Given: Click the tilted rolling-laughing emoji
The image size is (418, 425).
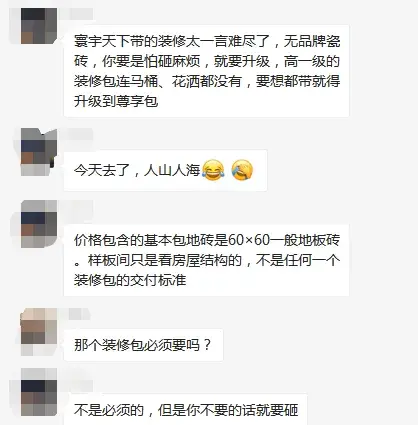Looking at the screenshot, I should [x=242, y=170].
